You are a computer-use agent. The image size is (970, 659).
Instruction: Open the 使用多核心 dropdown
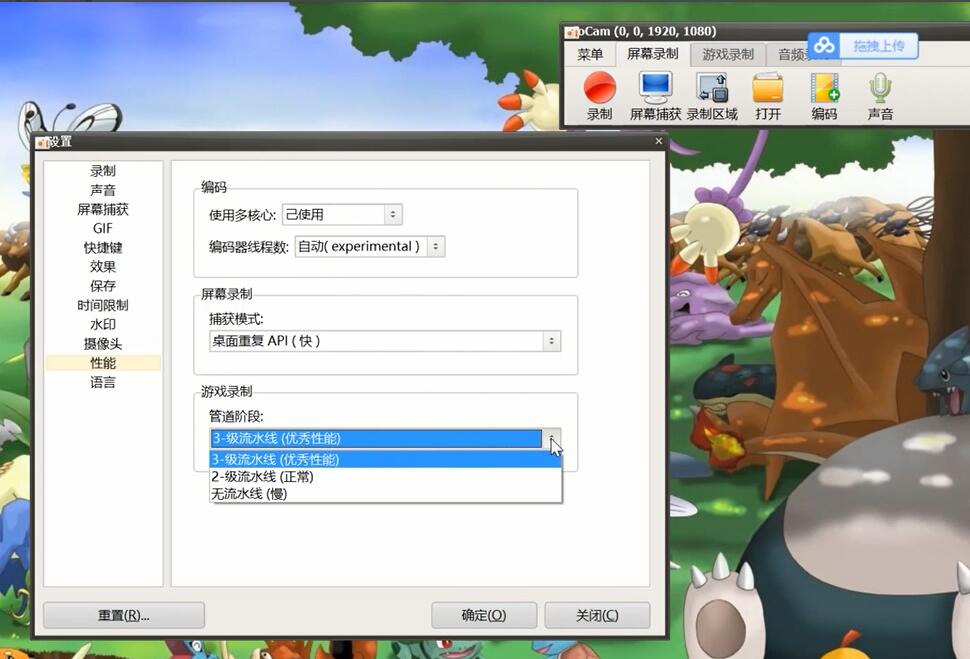tap(342, 215)
